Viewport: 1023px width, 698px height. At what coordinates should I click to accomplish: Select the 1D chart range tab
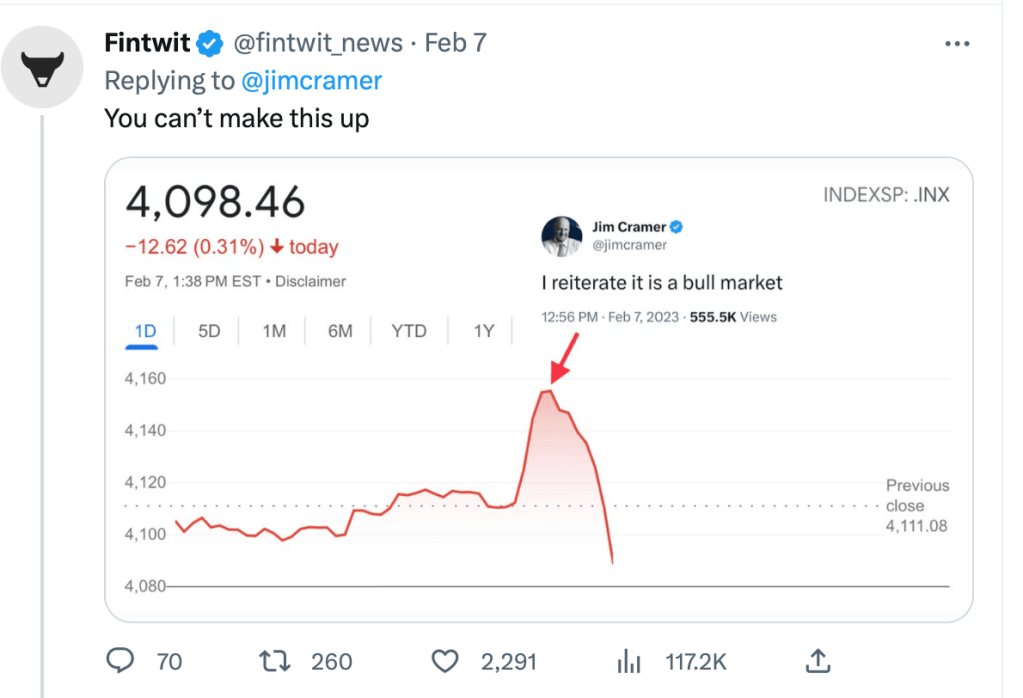[144, 331]
